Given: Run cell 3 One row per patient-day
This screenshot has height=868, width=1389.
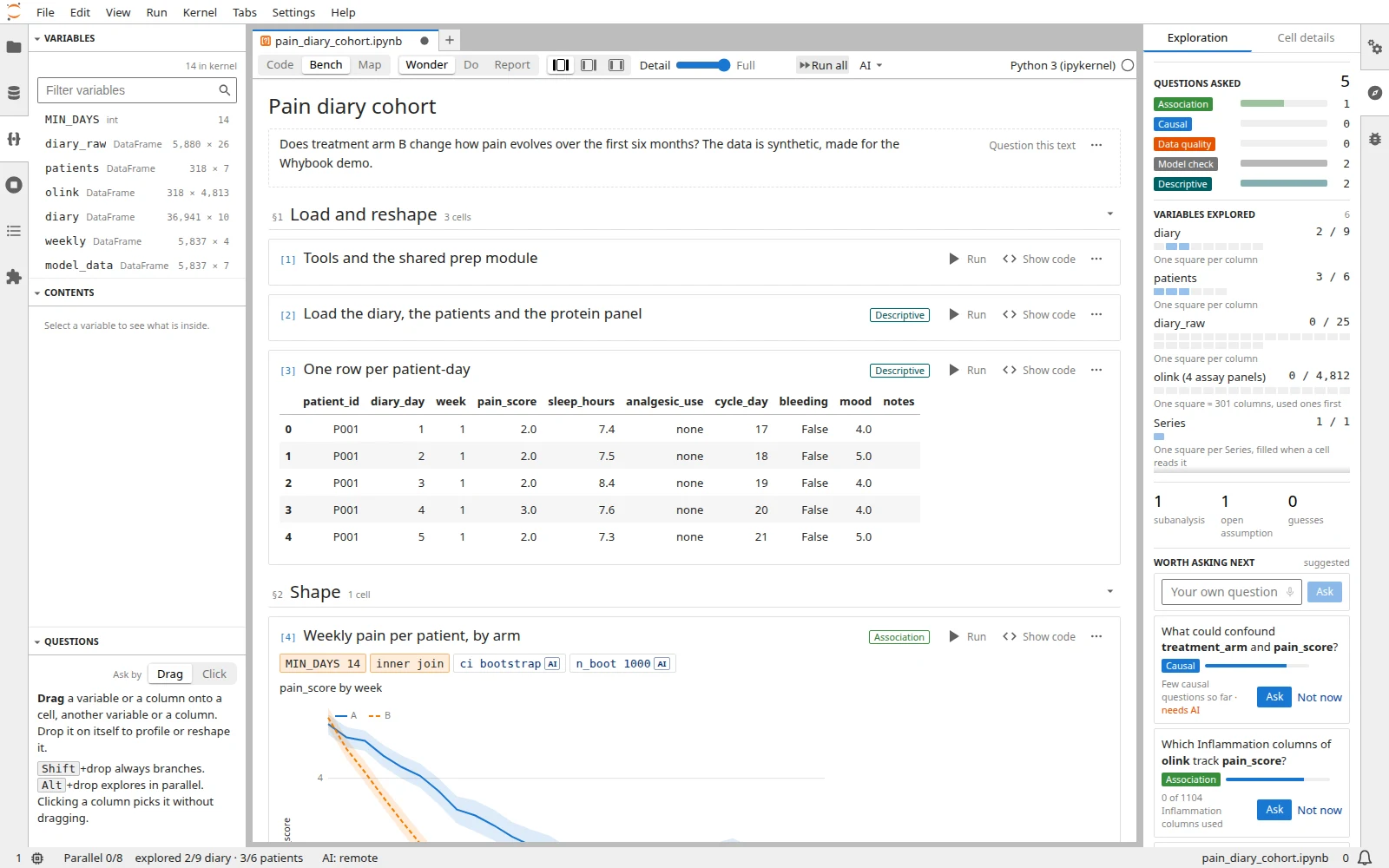Looking at the screenshot, I should [x=968, y=371].
